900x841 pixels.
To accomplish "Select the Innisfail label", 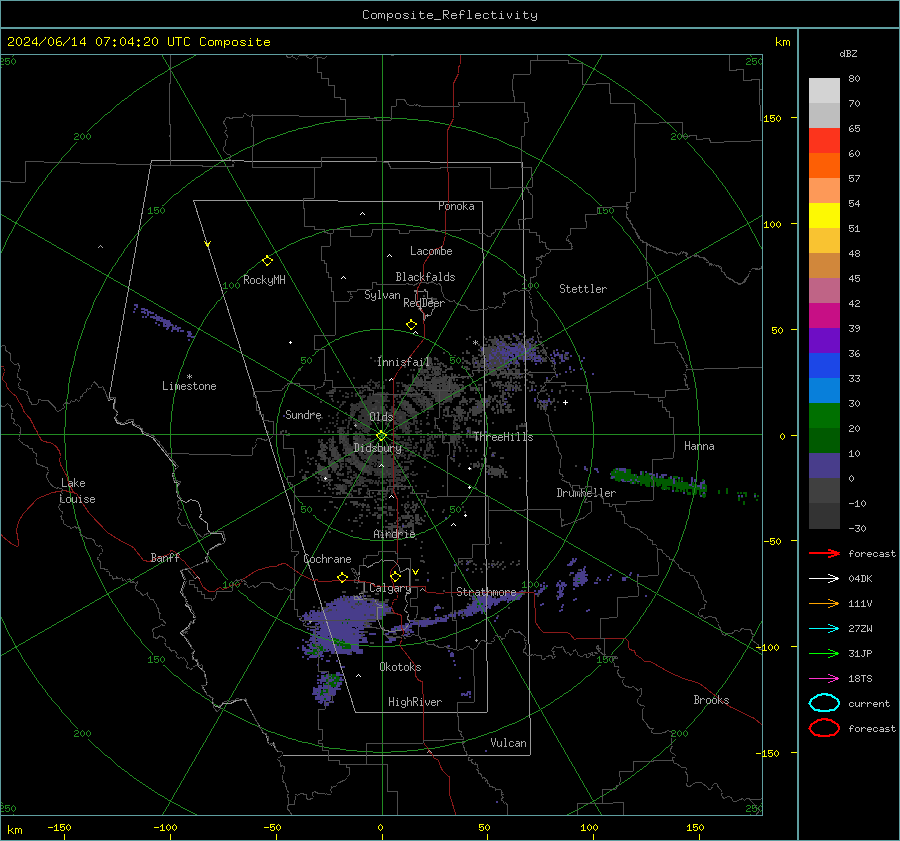I will [403, 362].
